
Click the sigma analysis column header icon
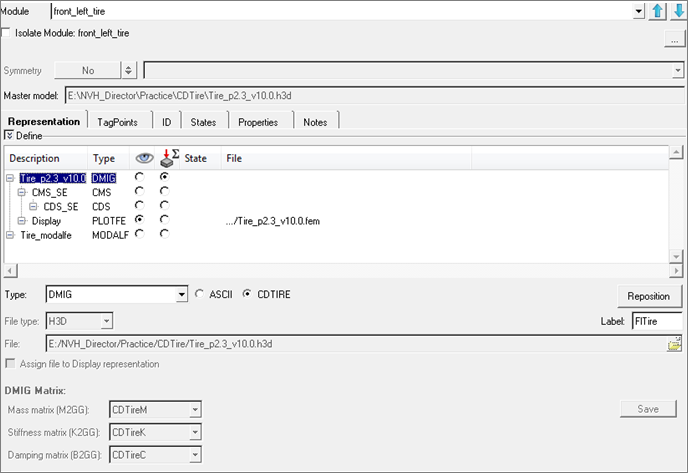168,158
